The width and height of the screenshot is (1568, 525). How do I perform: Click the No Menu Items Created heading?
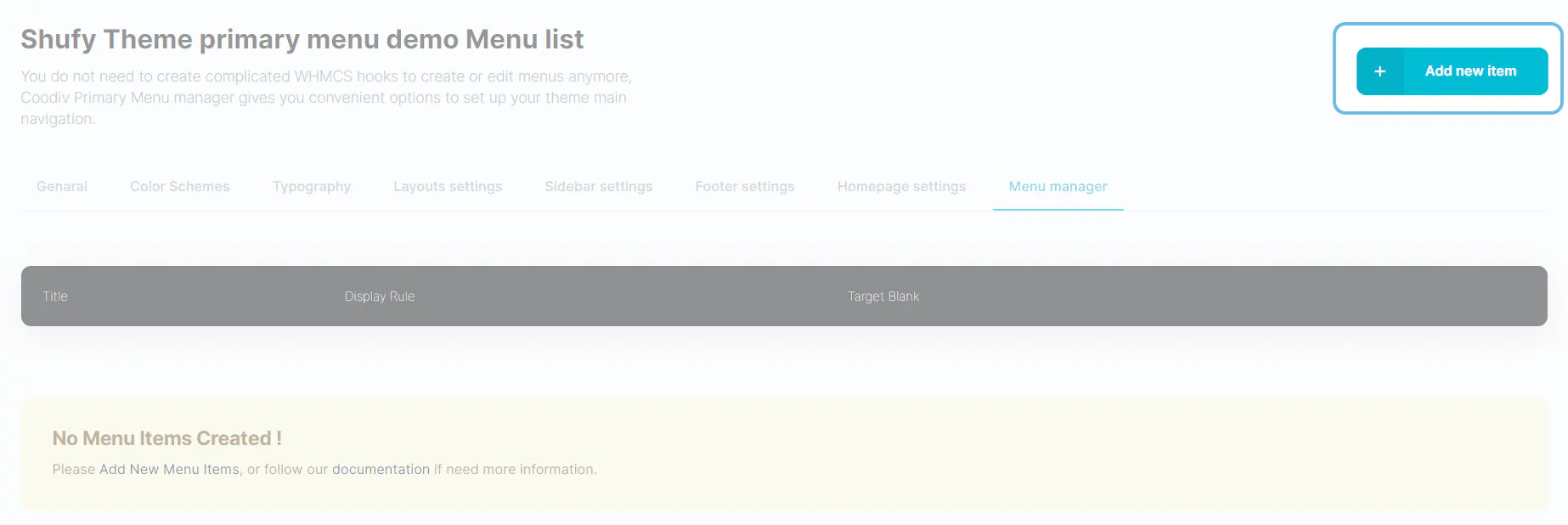point(166,438)
